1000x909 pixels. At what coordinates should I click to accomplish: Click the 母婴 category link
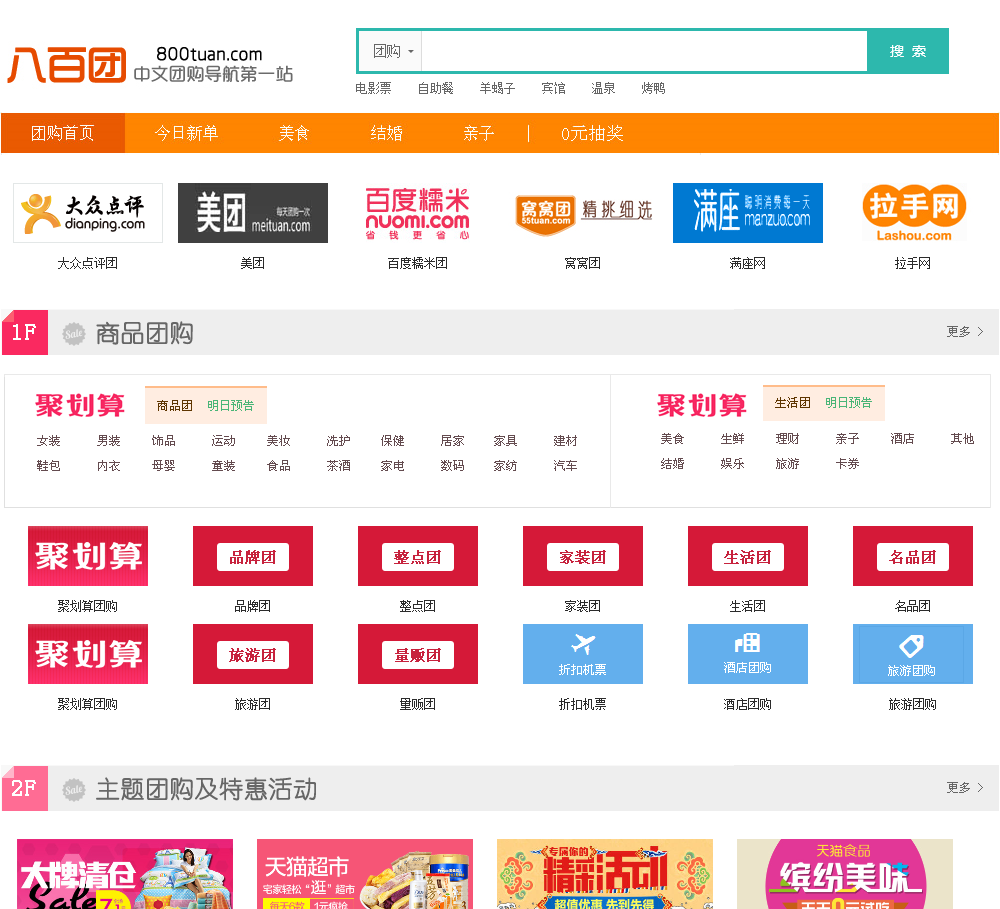(163, 466)
